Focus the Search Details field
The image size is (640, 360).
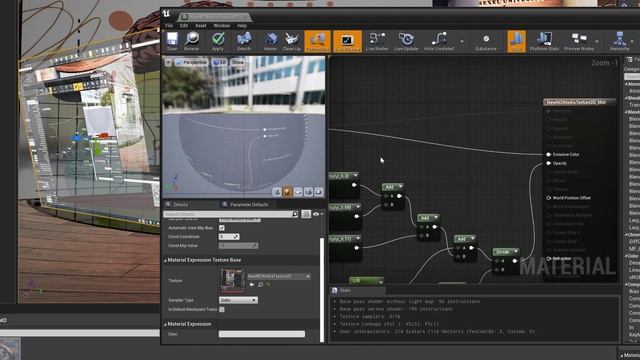click(x=231, y=214)
